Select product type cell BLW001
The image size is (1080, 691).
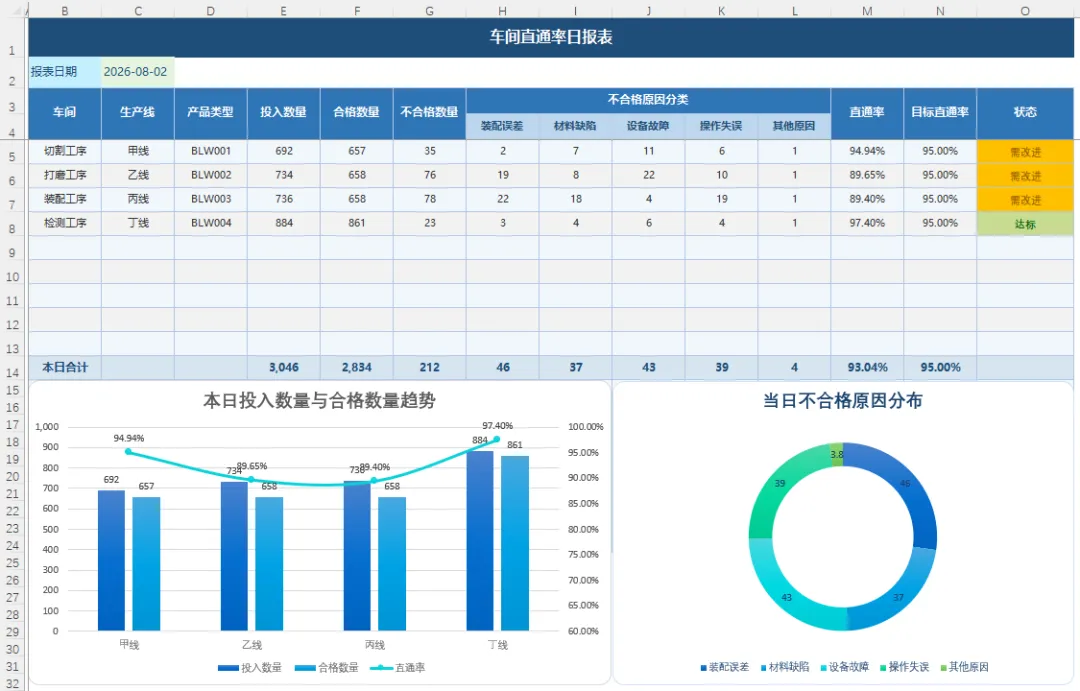click(x=211, y=152)
